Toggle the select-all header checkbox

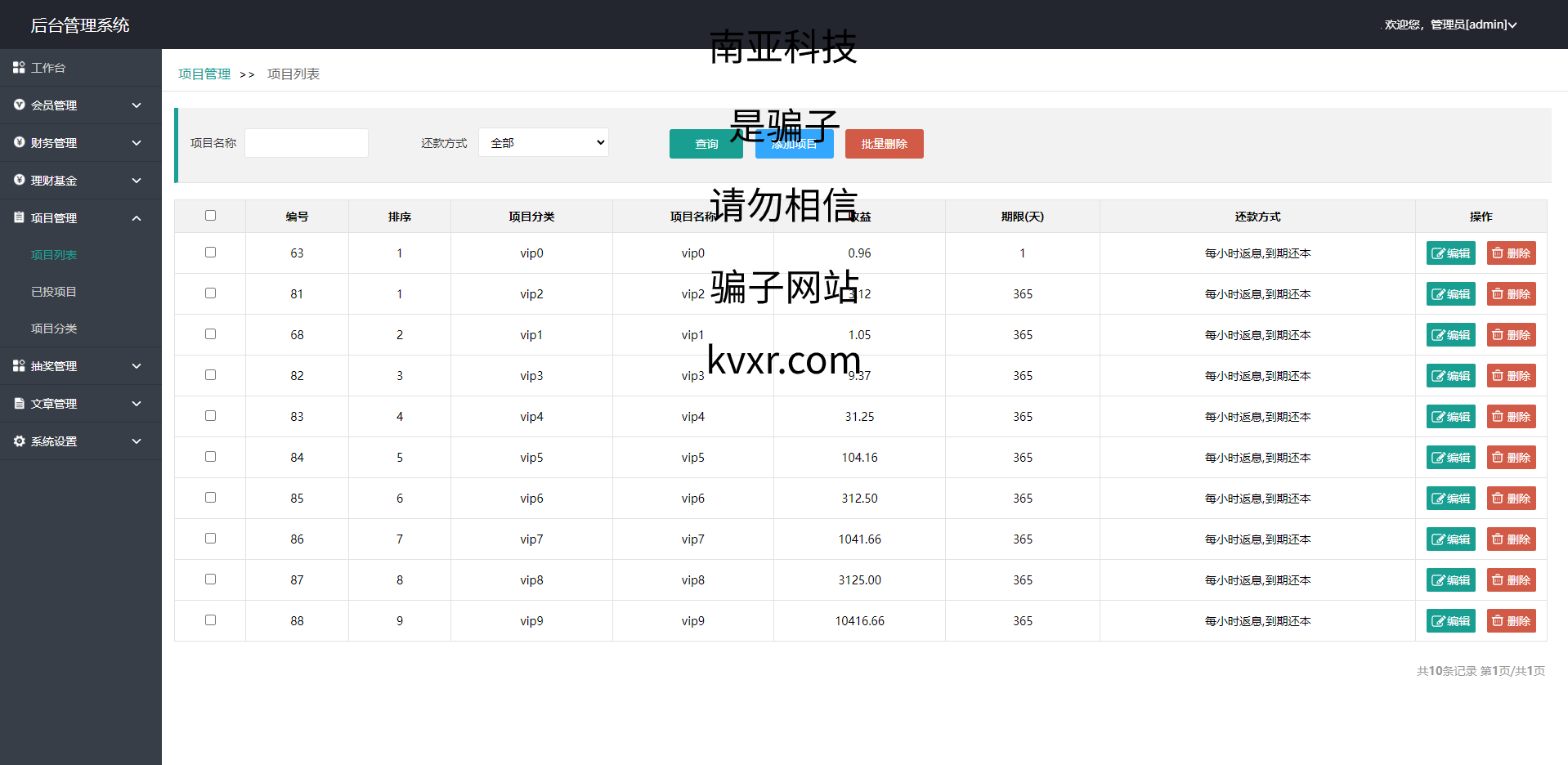[x=210, y=216]
